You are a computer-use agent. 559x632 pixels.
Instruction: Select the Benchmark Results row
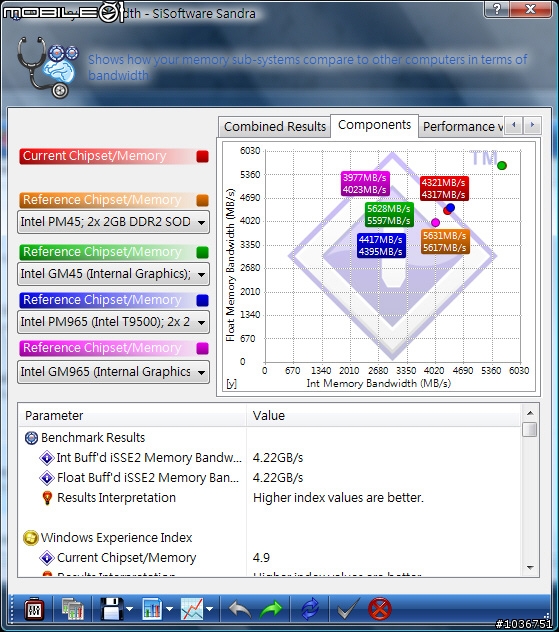click(x=269, y=438)
